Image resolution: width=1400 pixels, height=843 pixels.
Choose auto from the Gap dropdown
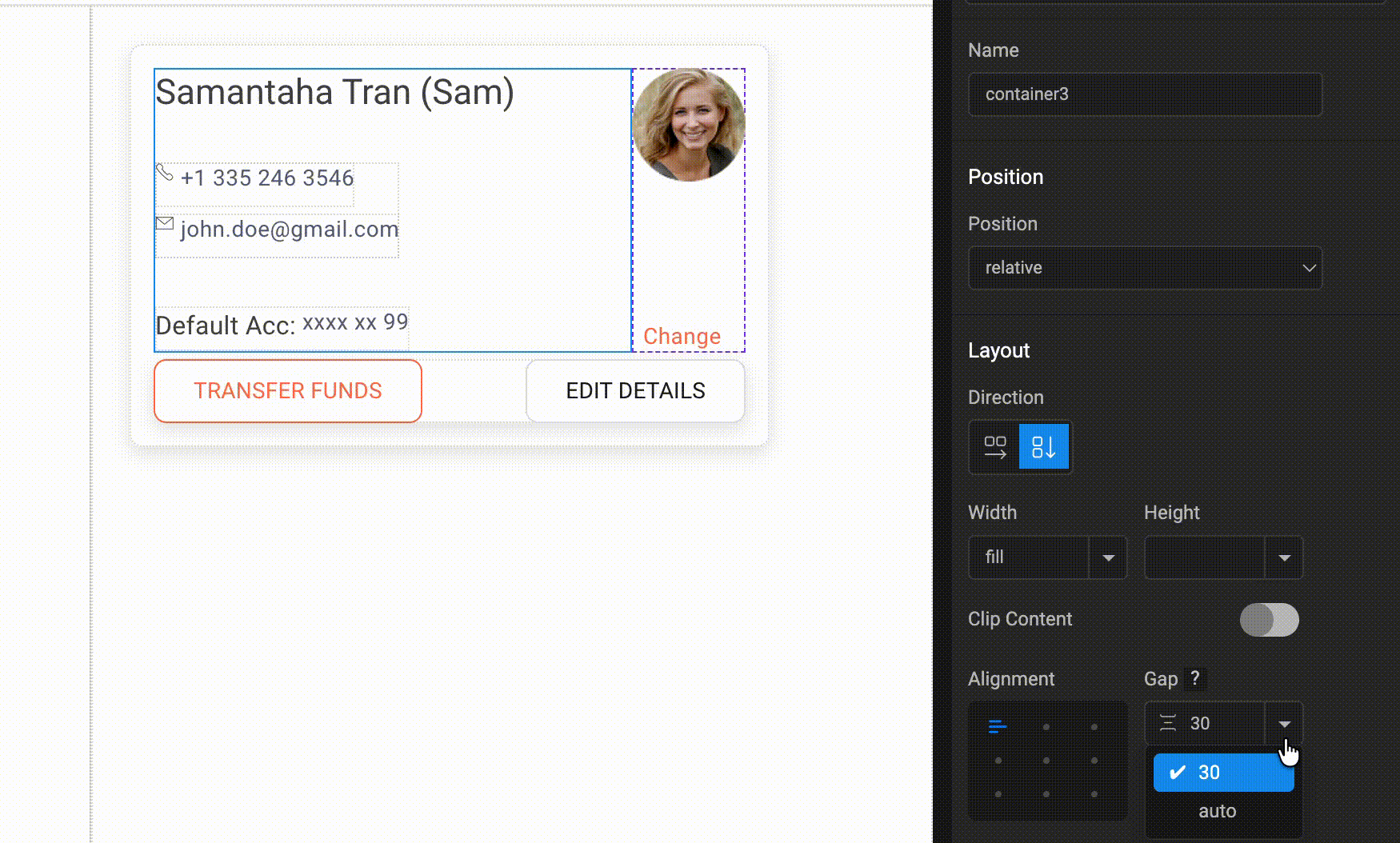[1218, 810]
